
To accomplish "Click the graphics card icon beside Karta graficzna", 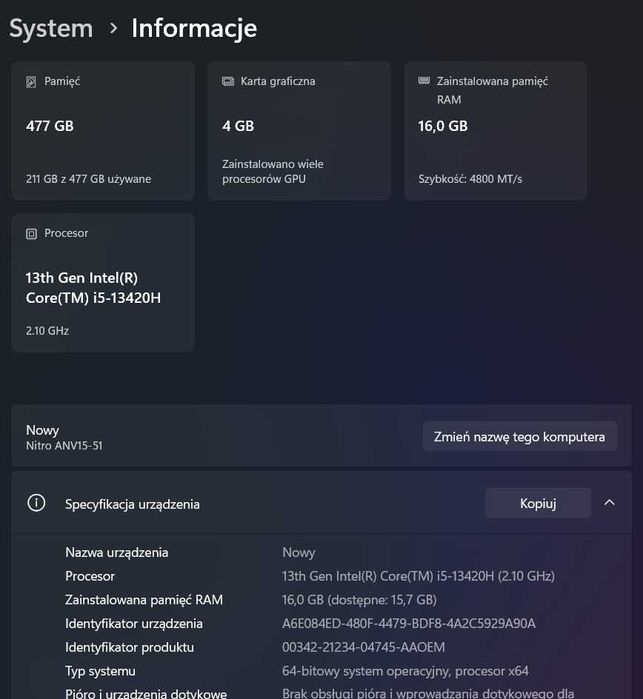I will (x=228, y=81).
